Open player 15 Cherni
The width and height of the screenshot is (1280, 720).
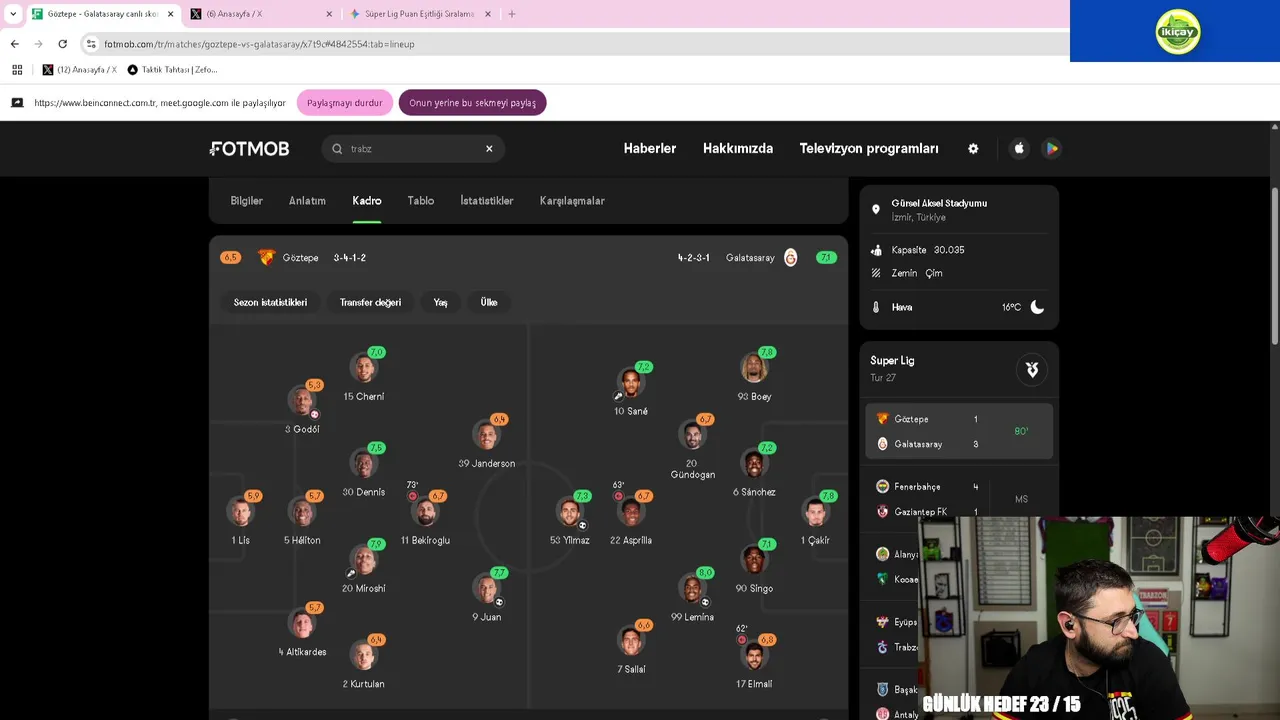click(364, 375)
